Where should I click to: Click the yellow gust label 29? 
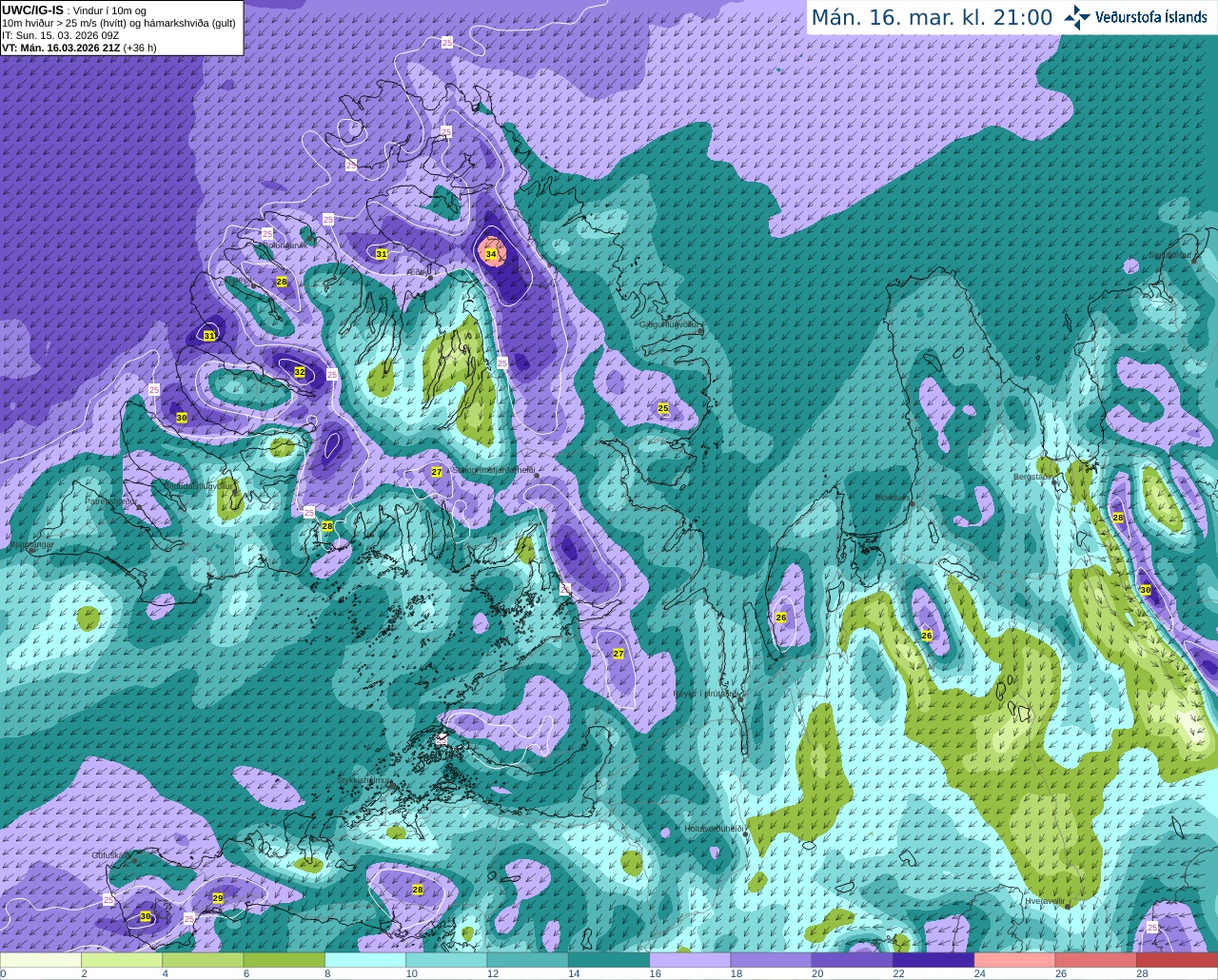(218, 898)
